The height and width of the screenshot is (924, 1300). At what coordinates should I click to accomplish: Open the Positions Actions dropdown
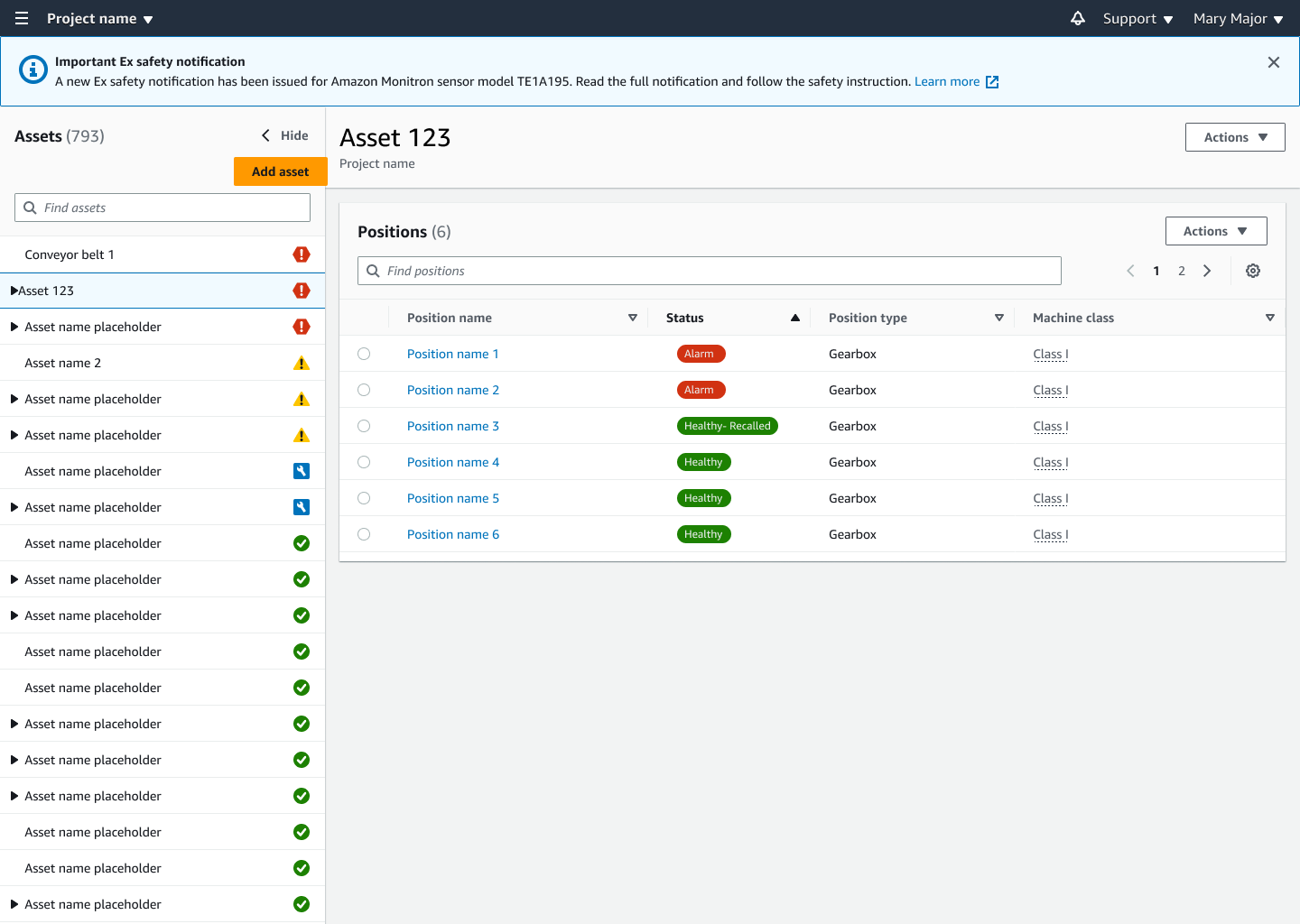[1216, 231]
